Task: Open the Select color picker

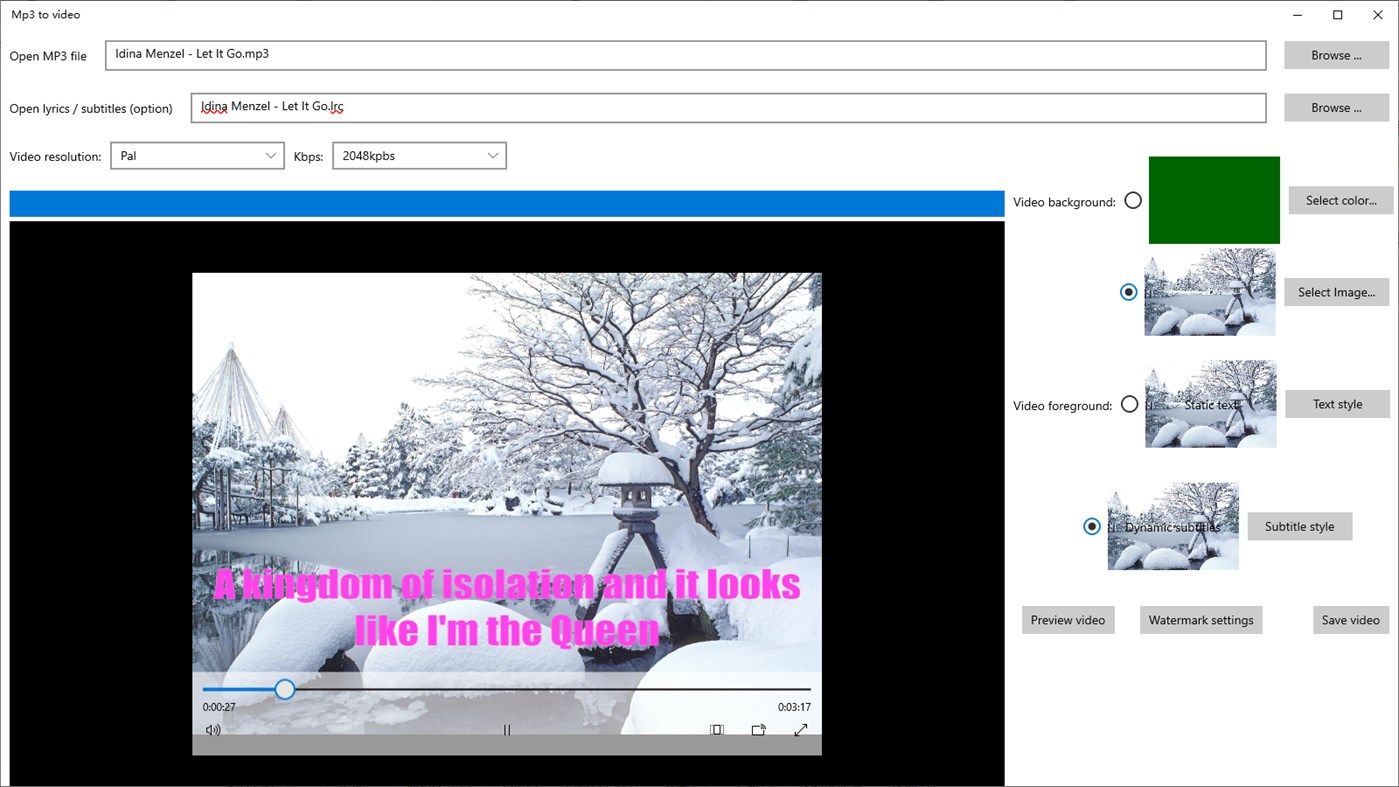Action: pos(1340,200)
